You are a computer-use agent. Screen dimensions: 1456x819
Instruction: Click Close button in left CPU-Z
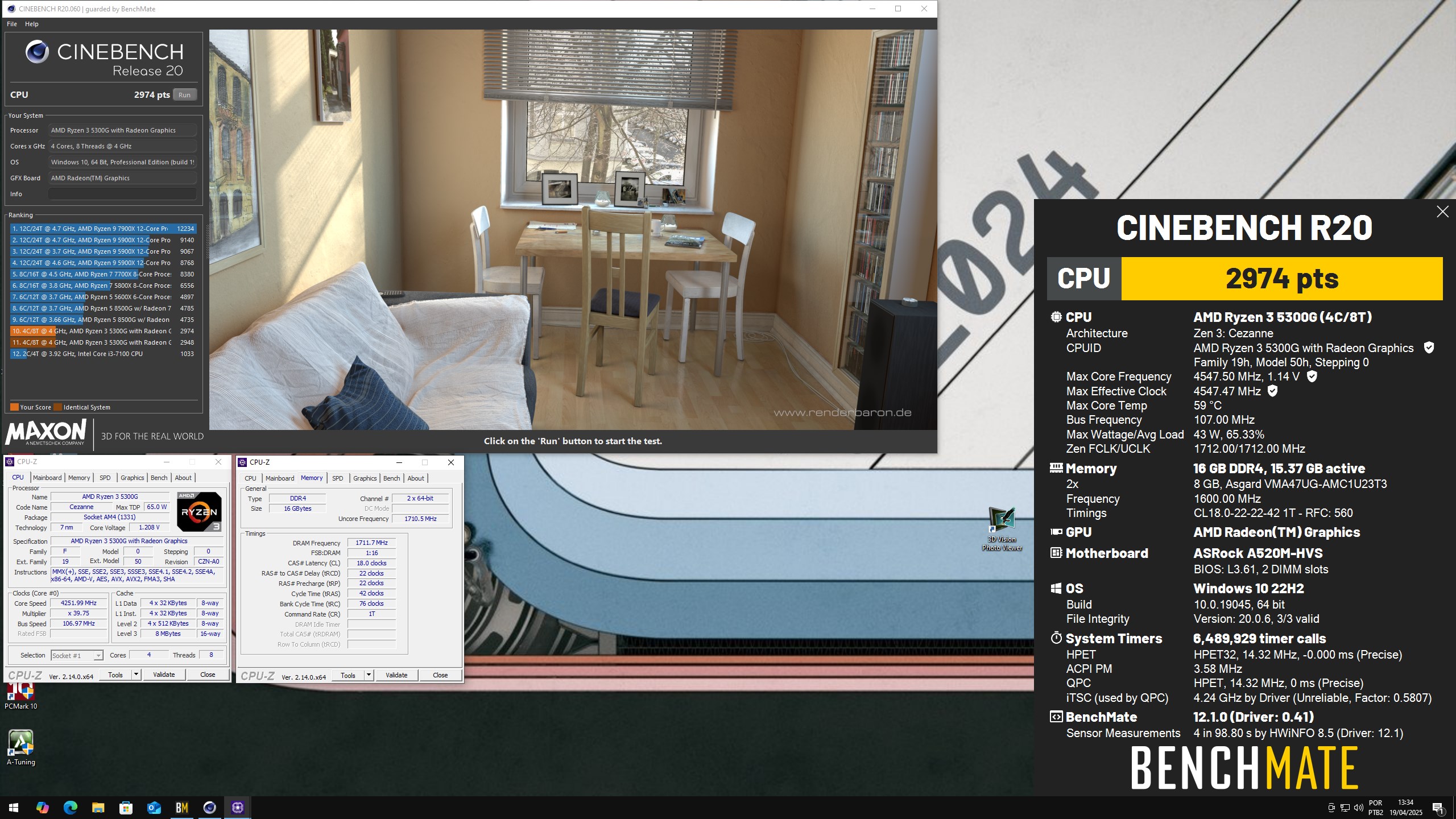point(208,675)
